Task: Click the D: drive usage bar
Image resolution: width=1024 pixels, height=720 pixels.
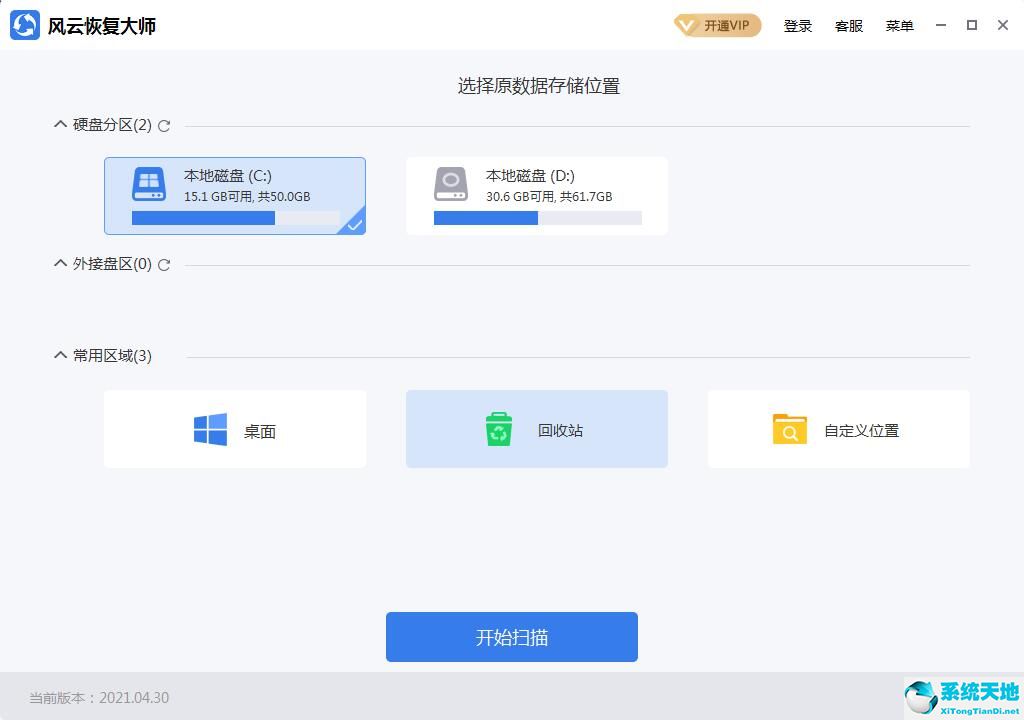Action: pyautogui.click(x=537, y=218)
